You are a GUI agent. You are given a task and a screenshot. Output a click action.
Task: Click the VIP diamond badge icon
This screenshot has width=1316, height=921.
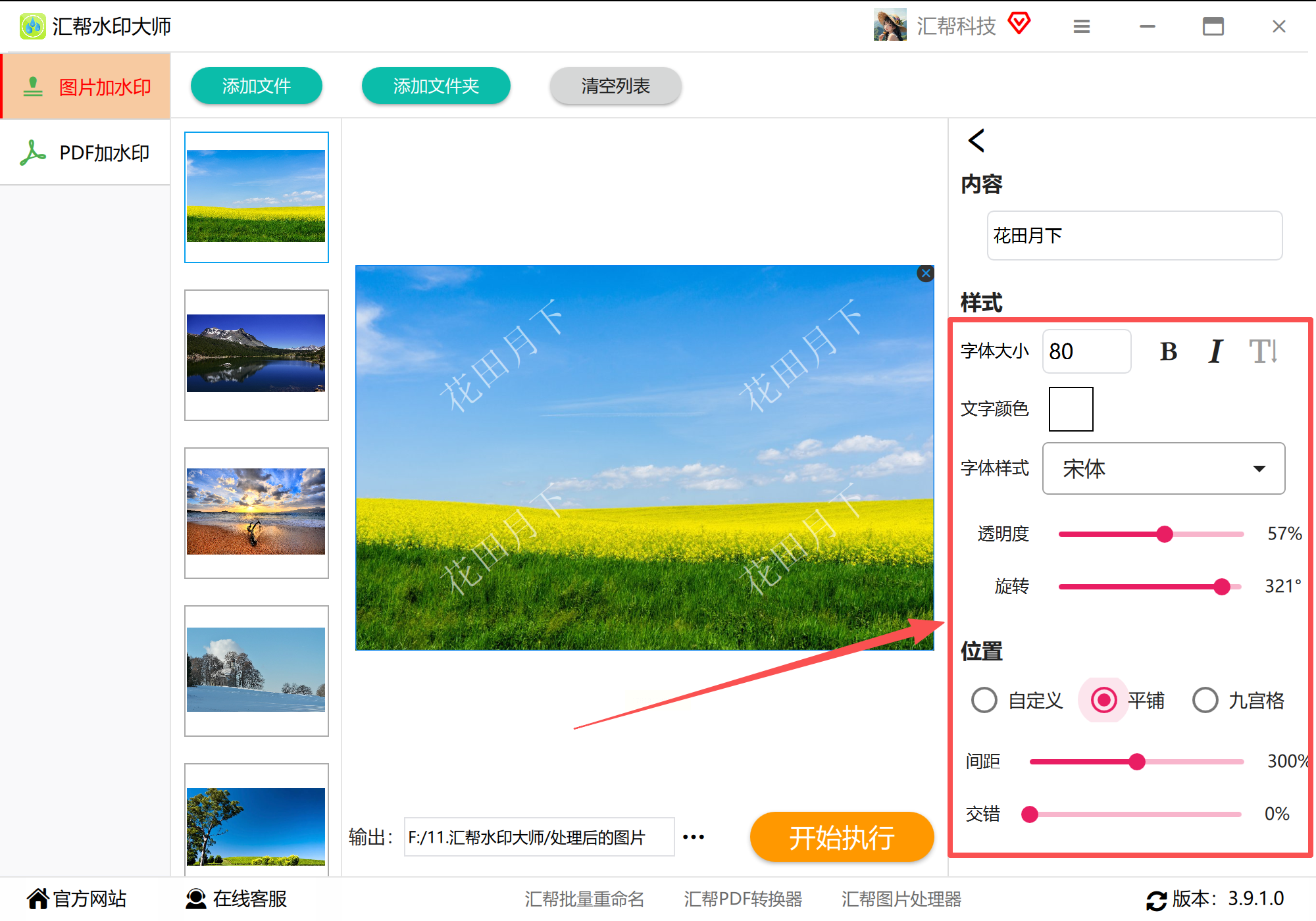click(1019, 24)
